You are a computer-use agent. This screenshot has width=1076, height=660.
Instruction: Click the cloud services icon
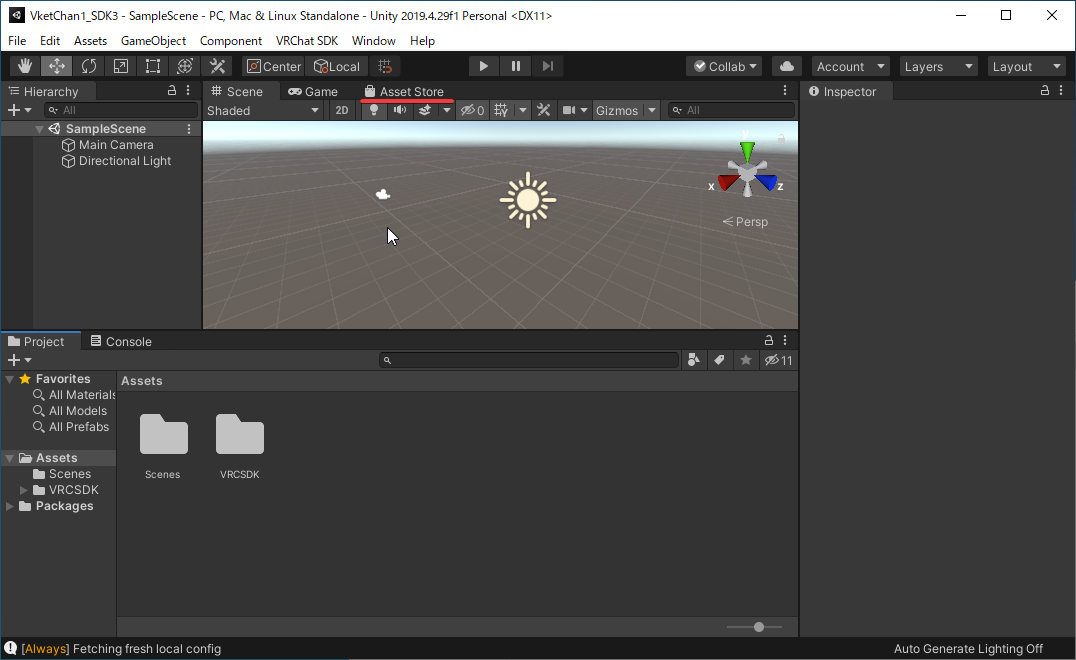coord(786,65)
